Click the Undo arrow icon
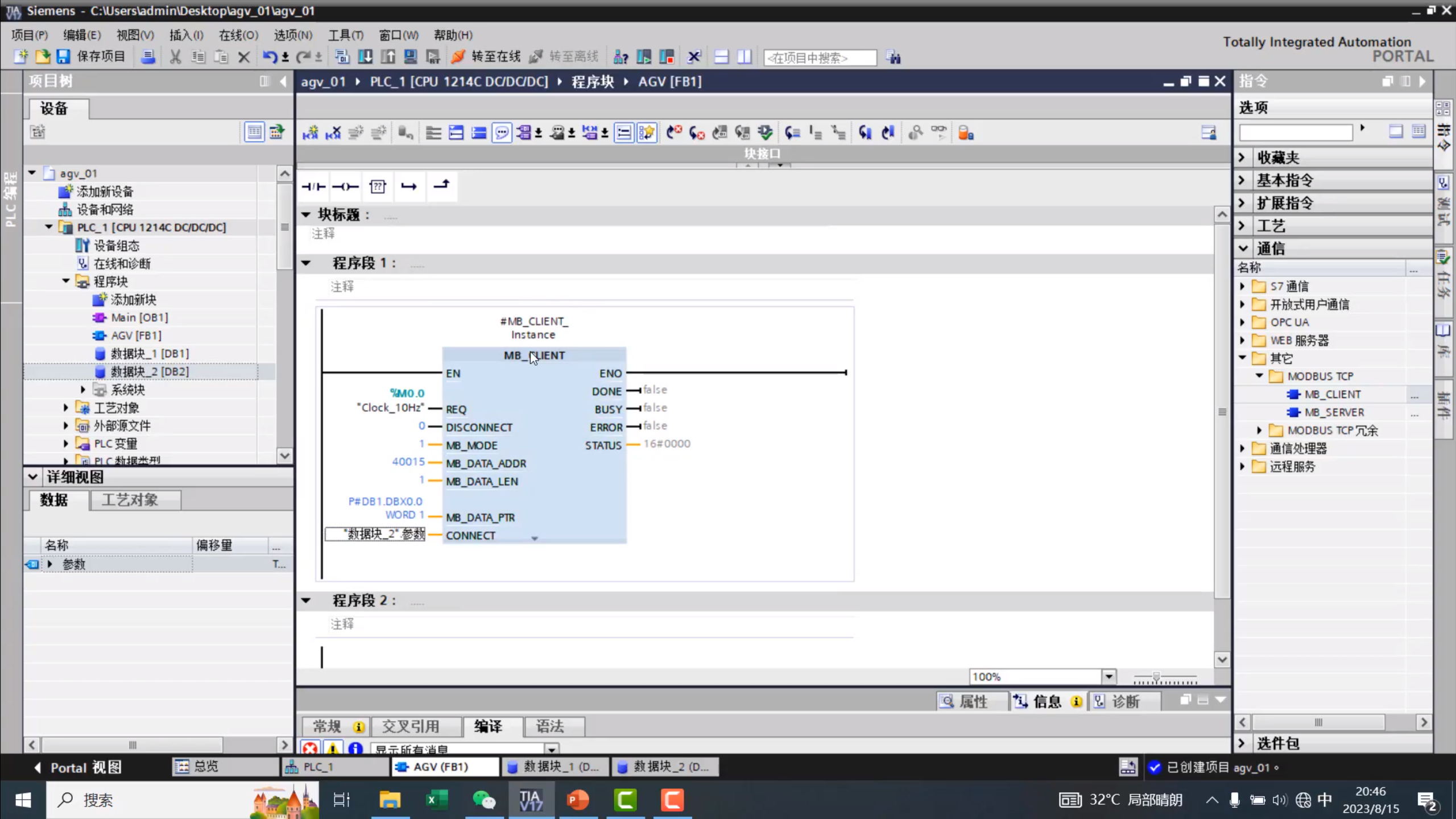 click(270, 56)
